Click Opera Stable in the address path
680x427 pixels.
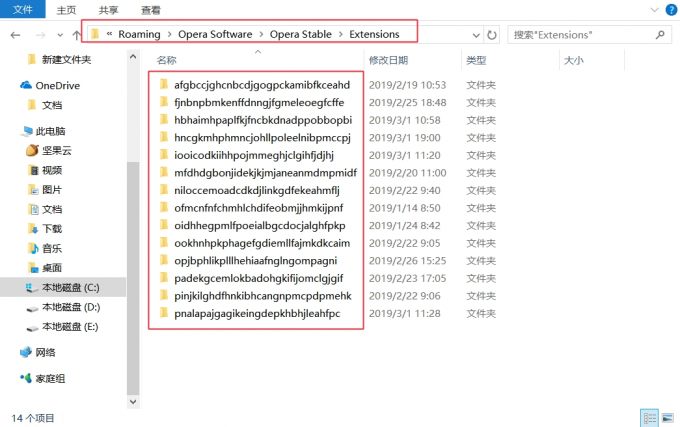[301, 34]
